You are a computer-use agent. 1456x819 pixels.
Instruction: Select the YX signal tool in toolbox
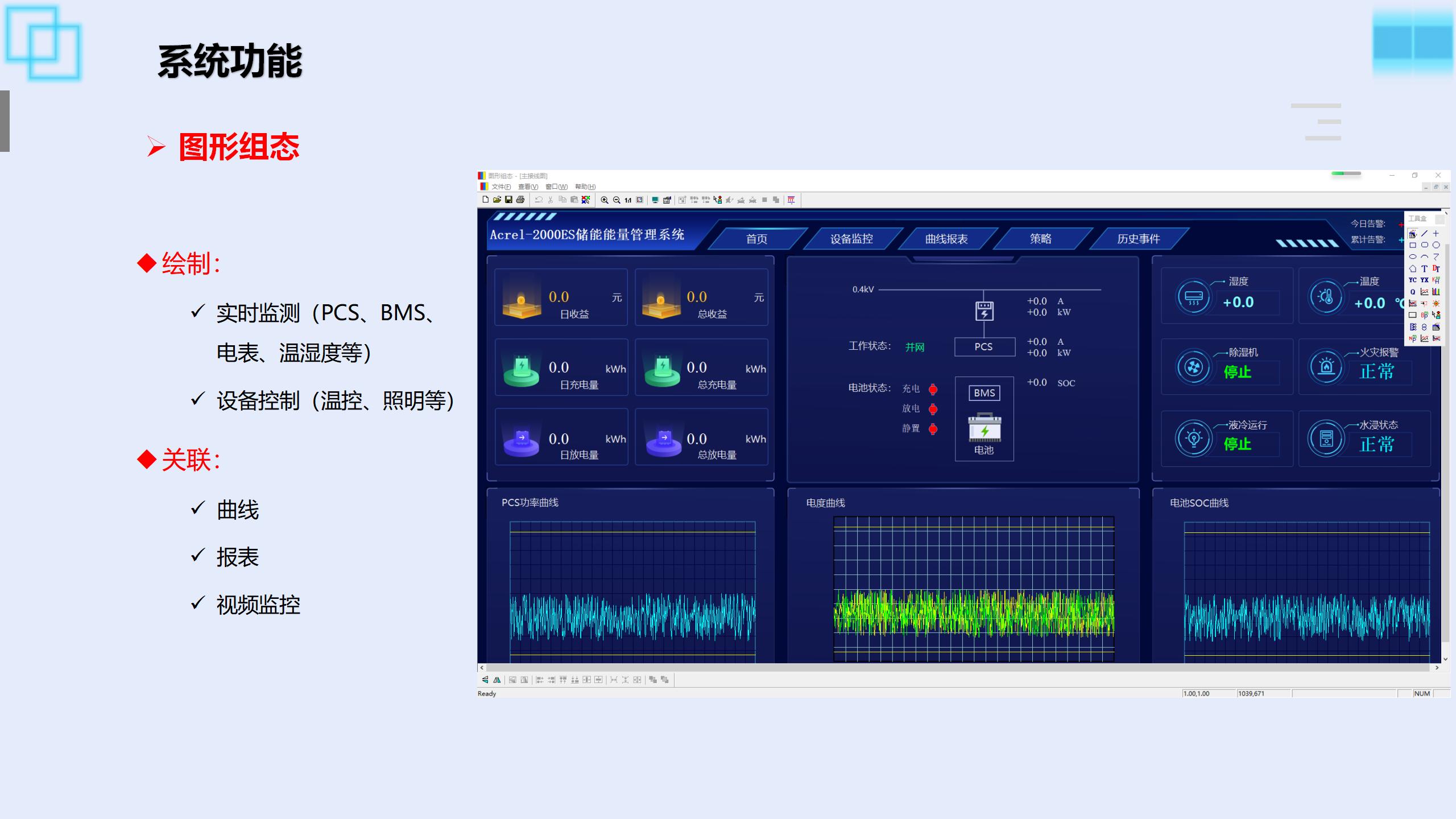[x=1424, y=280]
